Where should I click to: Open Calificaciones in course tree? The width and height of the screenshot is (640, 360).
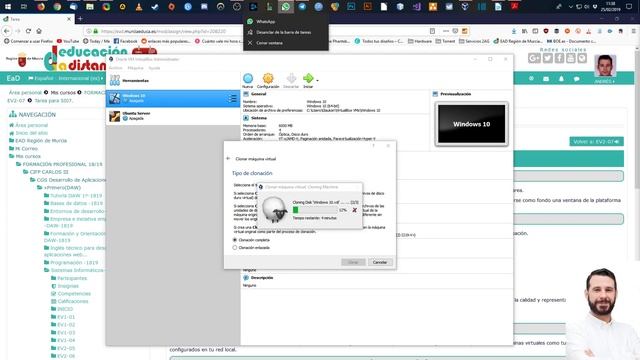click(73, 301)
